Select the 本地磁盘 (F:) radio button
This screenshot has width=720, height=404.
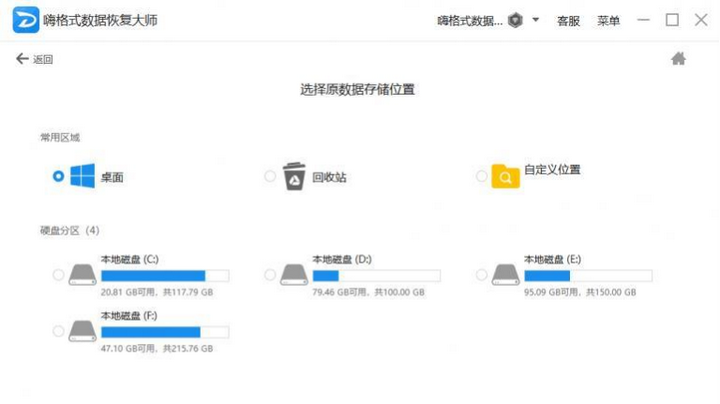[x=58, y=331]
